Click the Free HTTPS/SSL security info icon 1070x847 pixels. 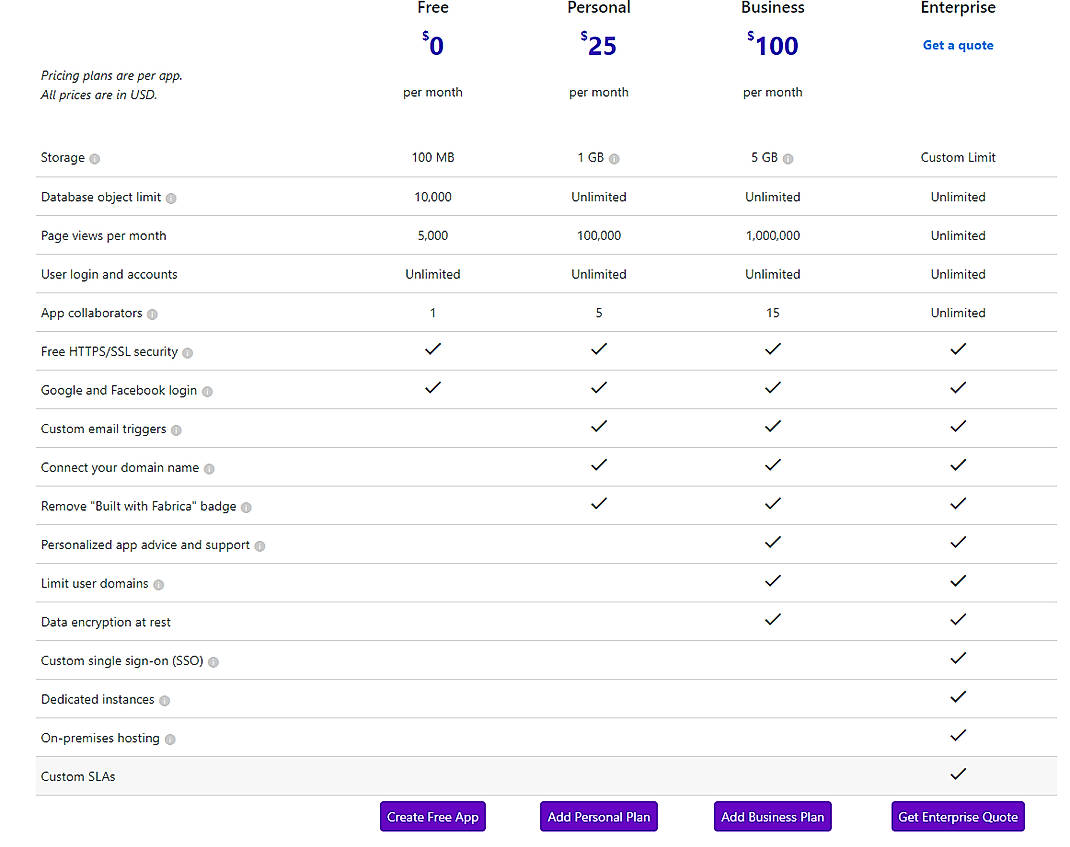click(190, 352)
